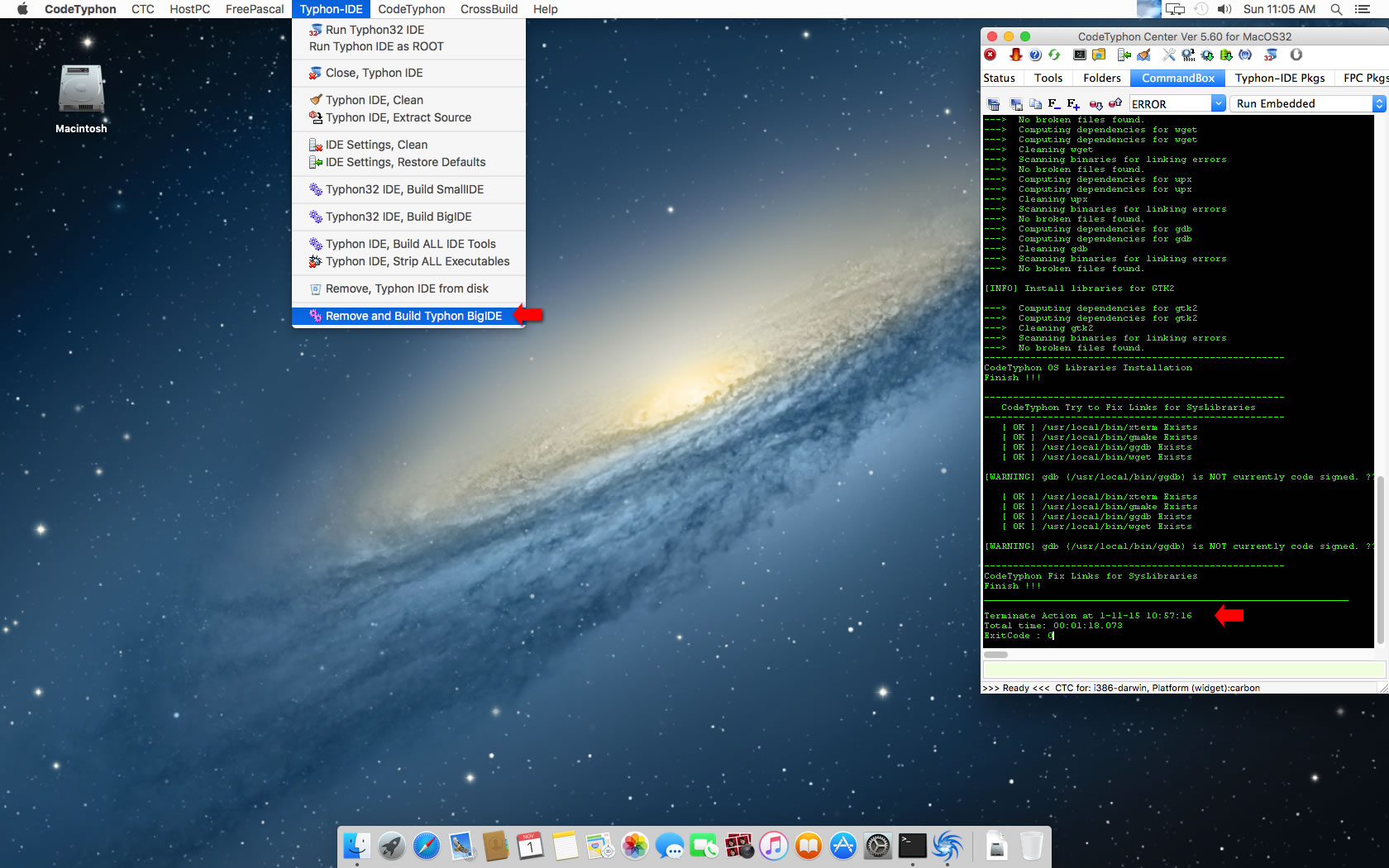Click the clear output trash icon in CommandBox

(994, 104)
